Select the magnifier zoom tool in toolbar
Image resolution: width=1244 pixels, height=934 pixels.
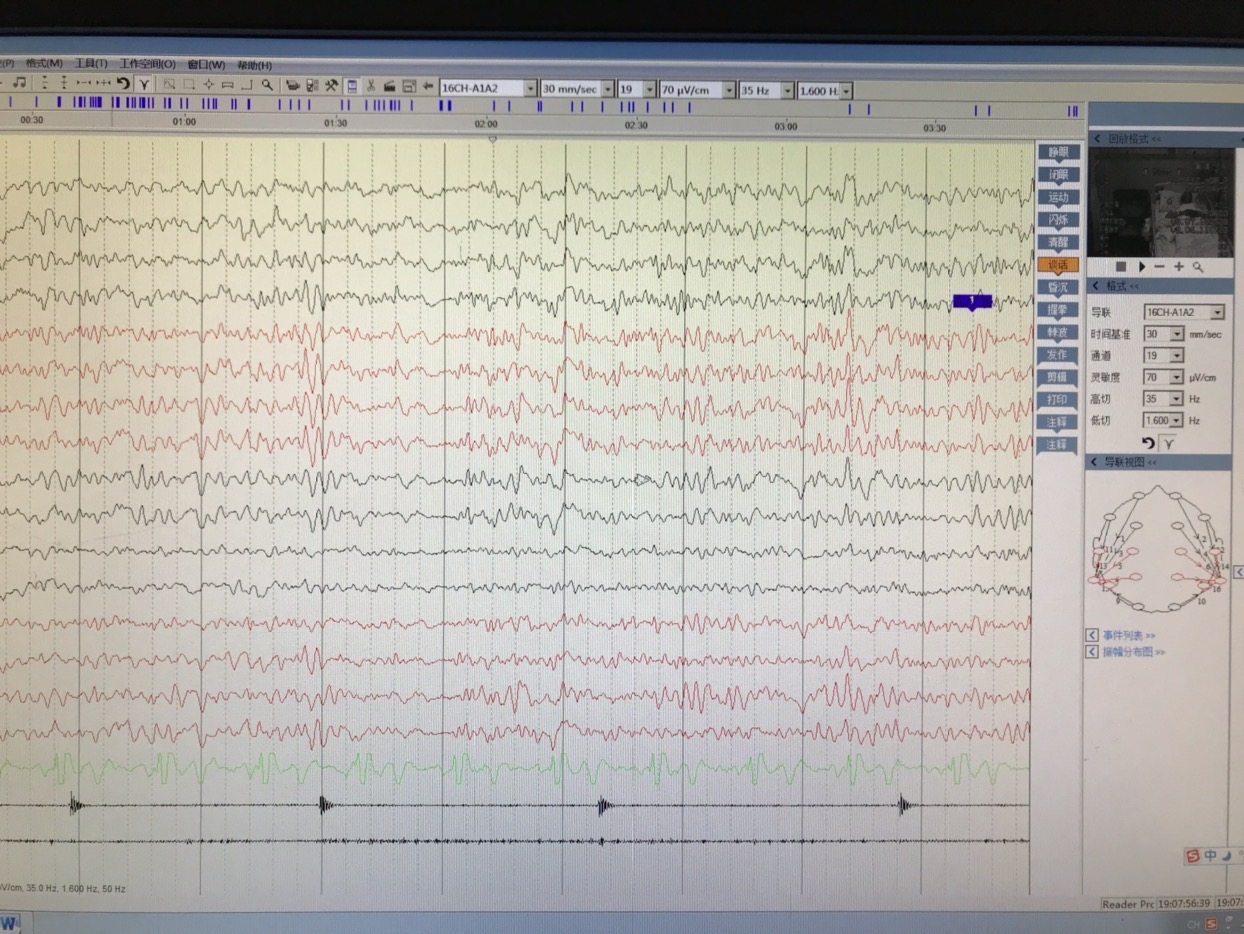pos(268,86)
